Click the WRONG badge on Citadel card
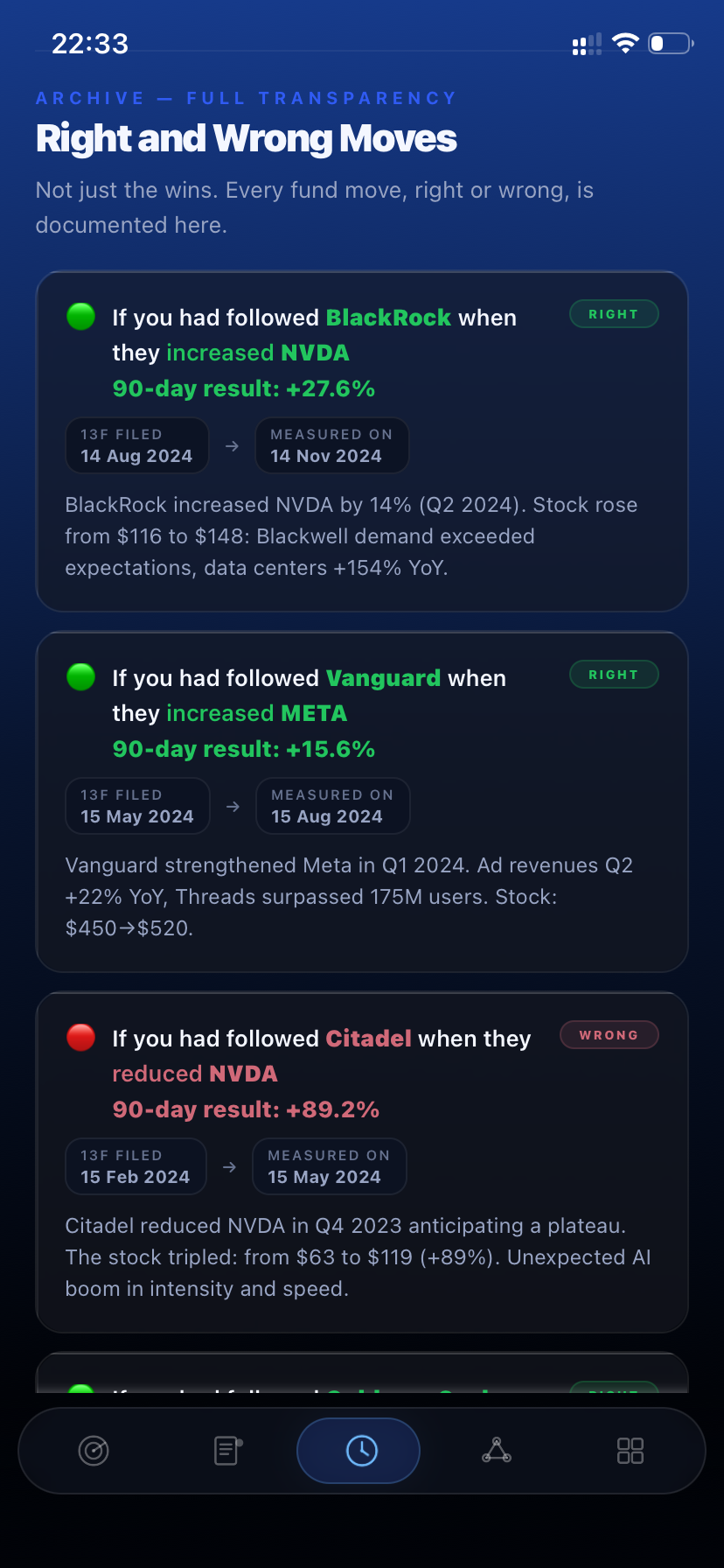The height and width of the screenshot is (1568, 724). click(609, 1035)
